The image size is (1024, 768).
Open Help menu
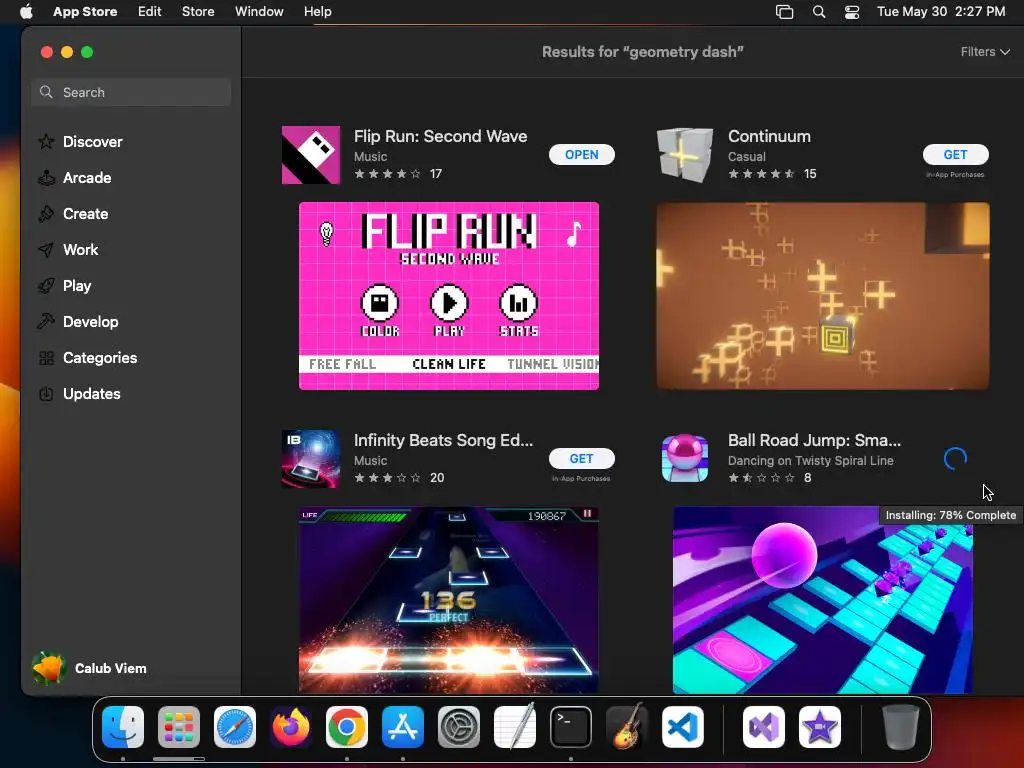pyautogui.click(x=317, y=12)
